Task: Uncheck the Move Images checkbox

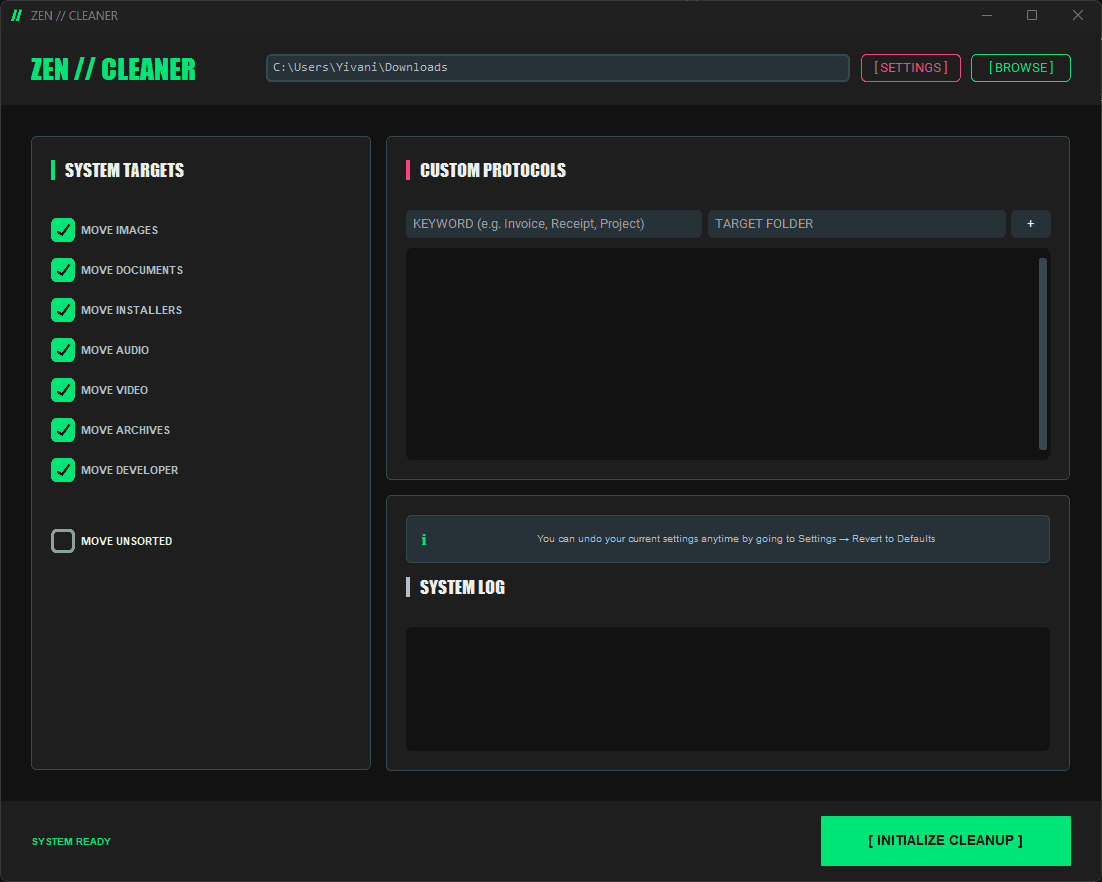Action: 63,230
